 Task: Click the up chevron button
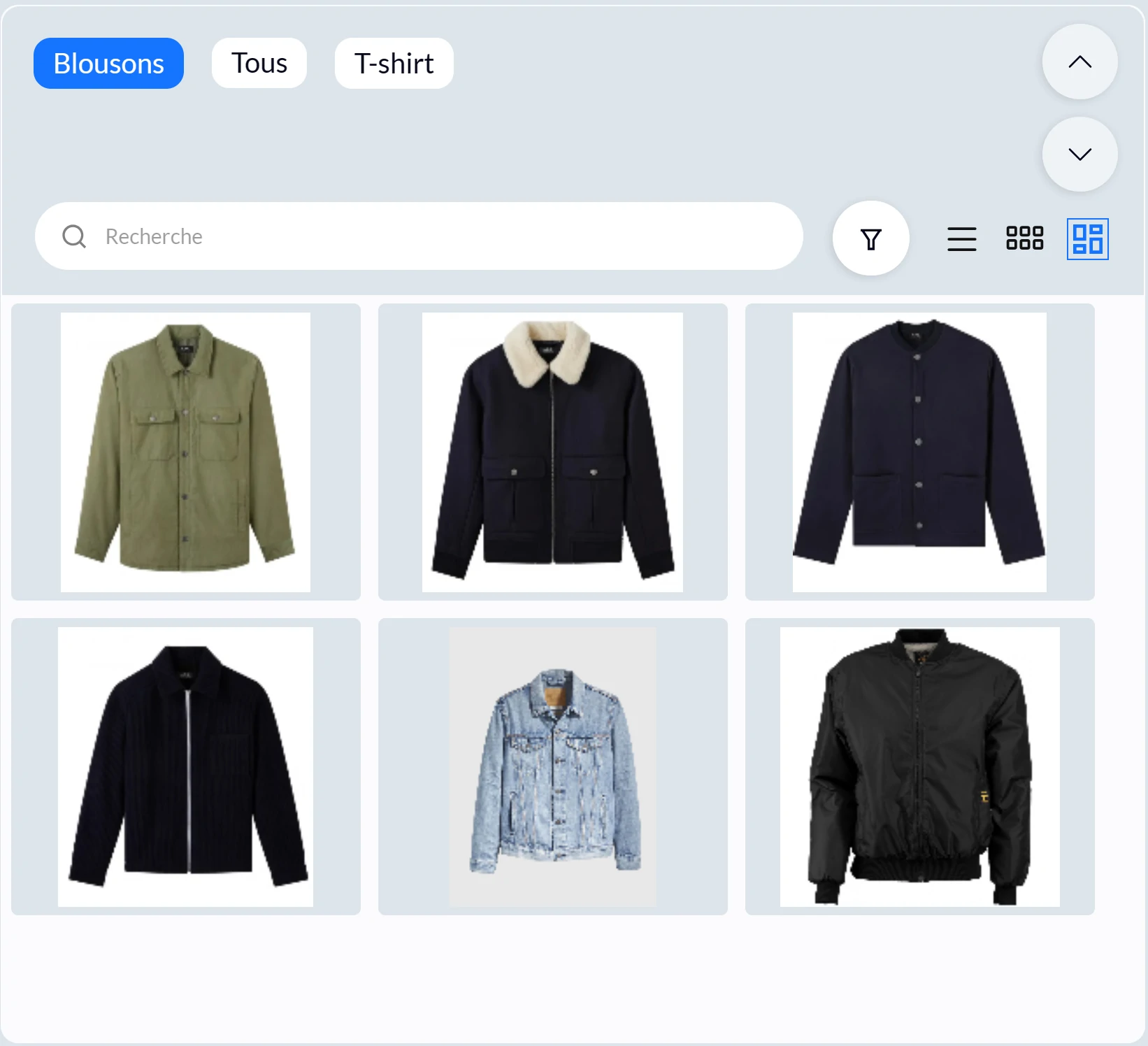(1080, 62)
